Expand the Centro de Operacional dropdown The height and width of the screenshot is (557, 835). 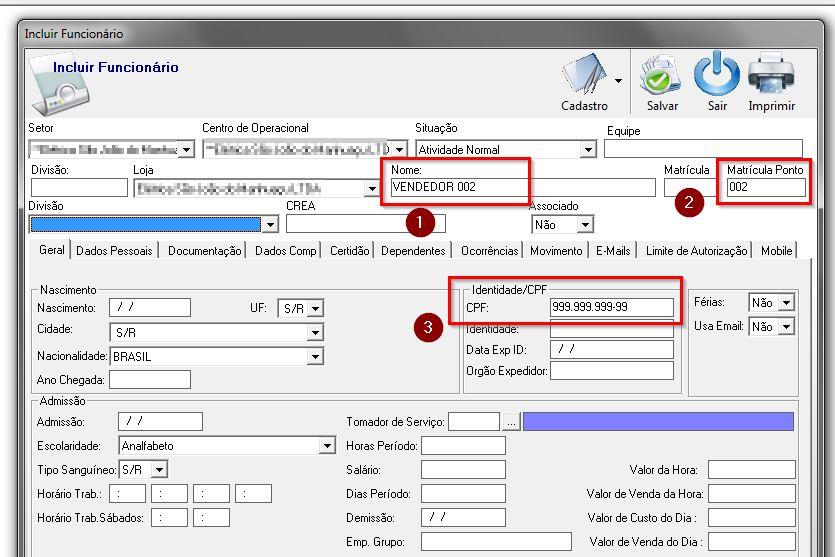point(399,149)
